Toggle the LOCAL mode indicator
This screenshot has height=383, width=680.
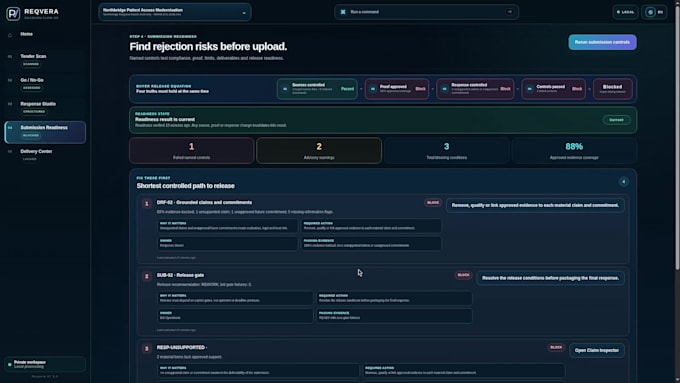[625, 12]
